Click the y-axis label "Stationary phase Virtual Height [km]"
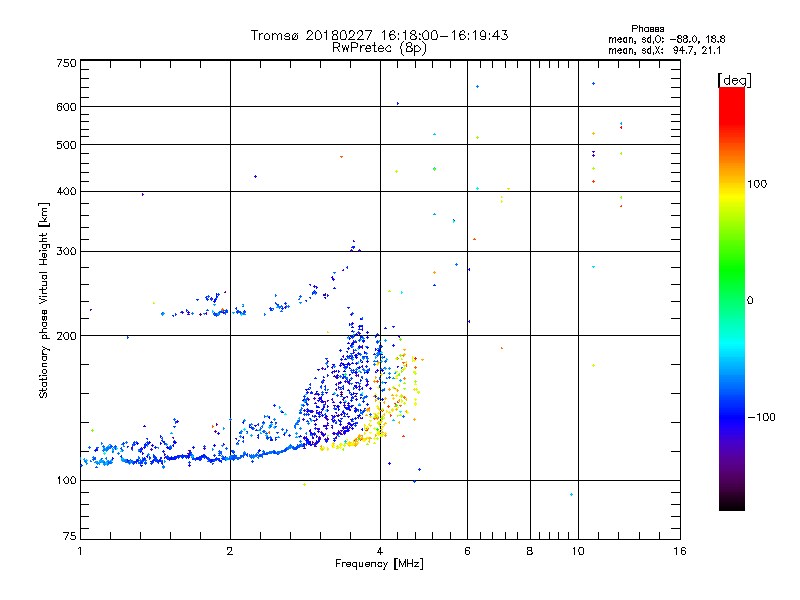The image size is (800, 600). (x=43, y=301)
